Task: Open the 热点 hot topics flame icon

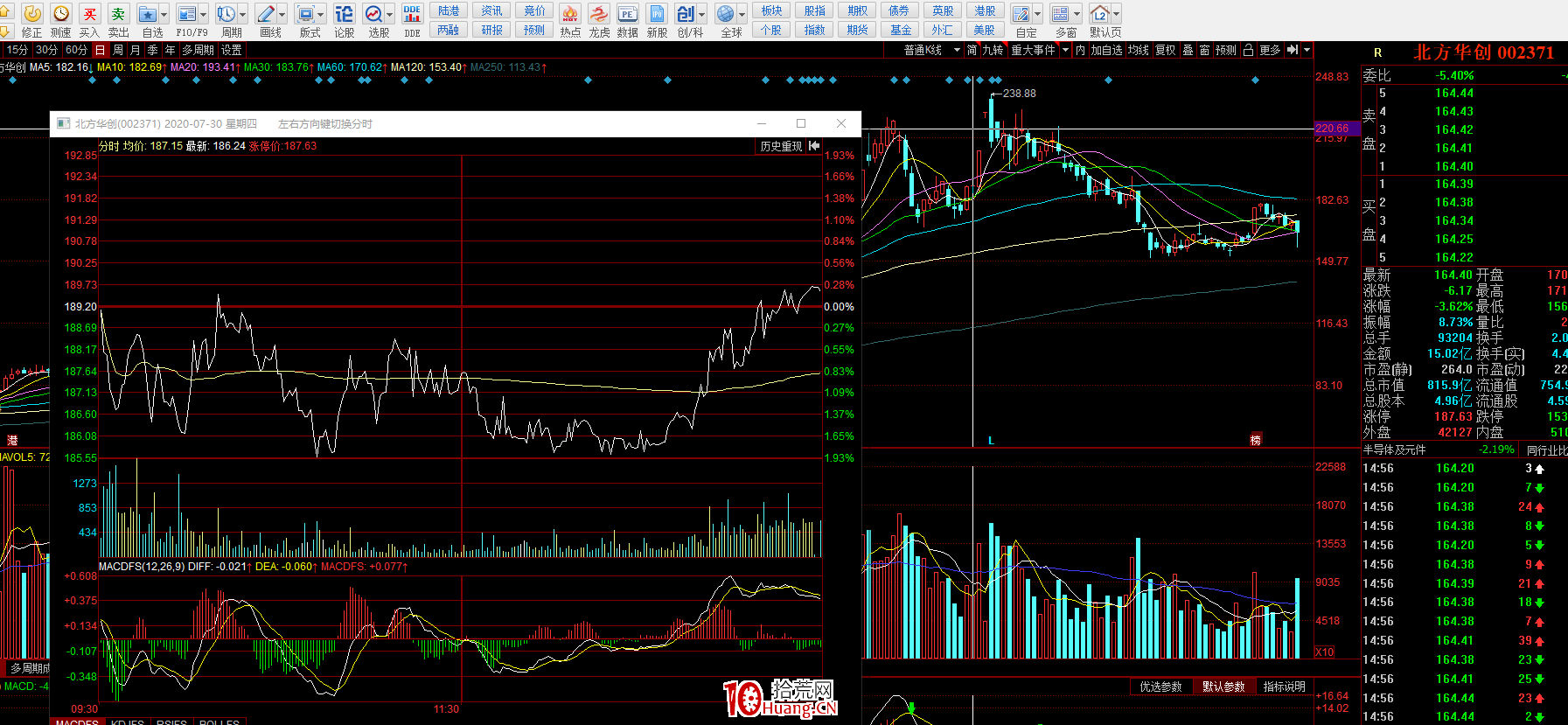Action: (569, 15)
